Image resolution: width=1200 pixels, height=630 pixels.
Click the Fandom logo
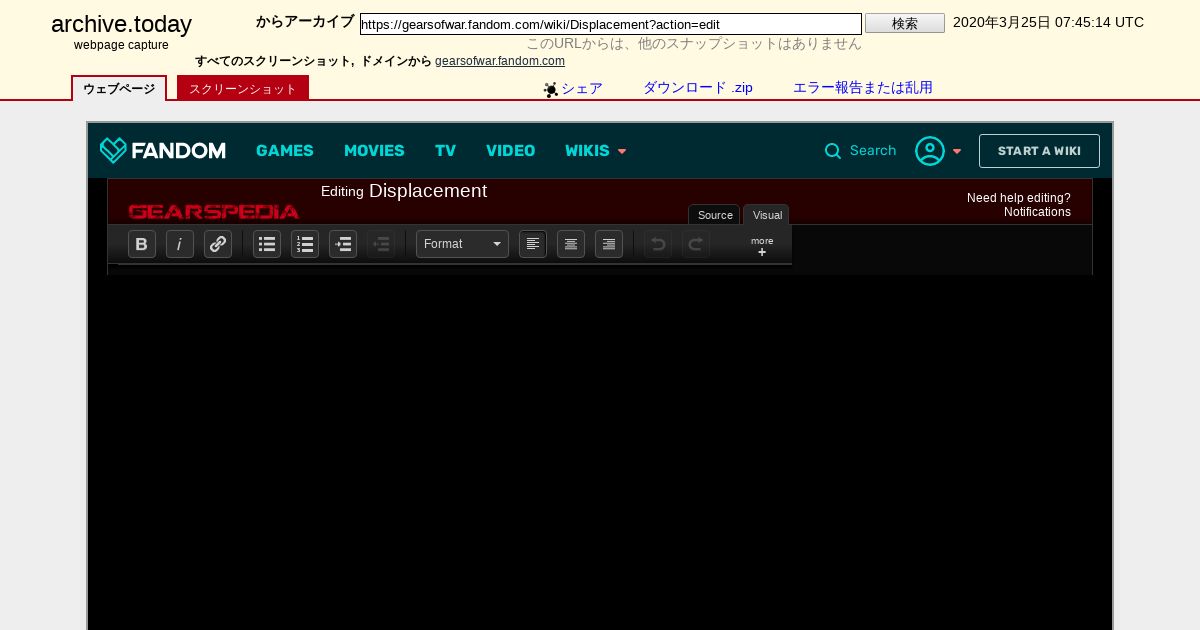pos(163,150)
